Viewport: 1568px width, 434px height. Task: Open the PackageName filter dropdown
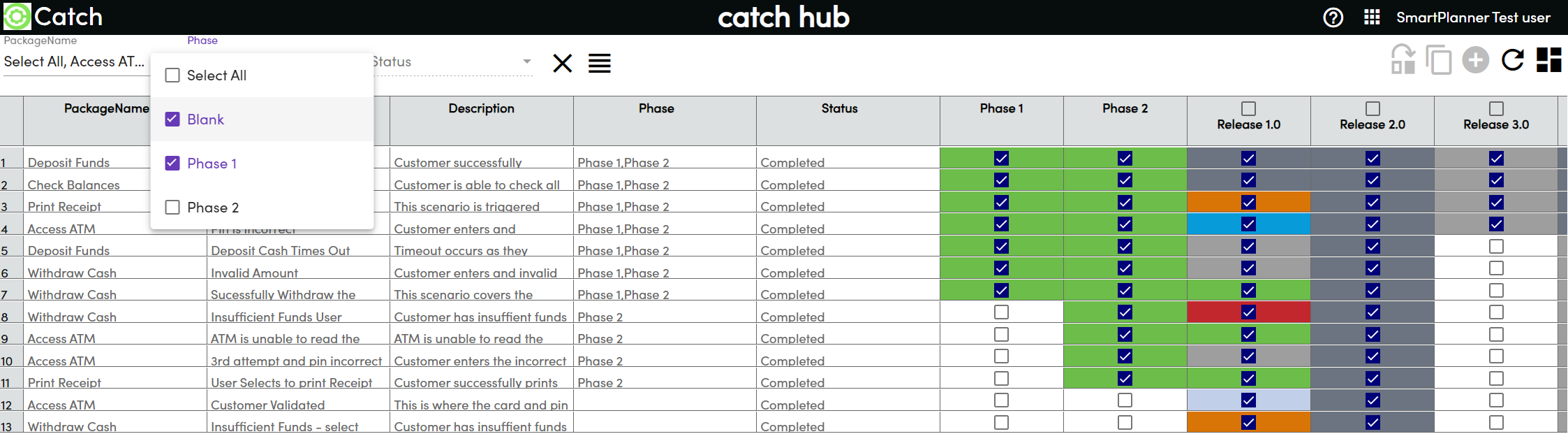(74, 62)
